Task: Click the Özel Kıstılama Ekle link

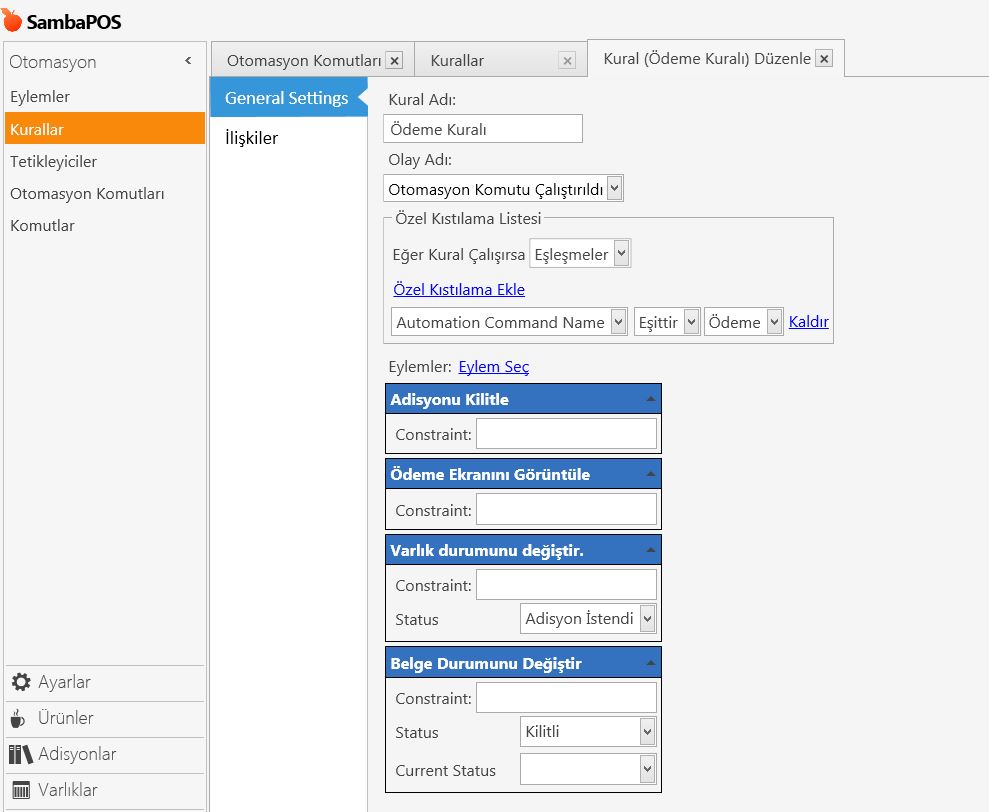Action: click(459, 290)
